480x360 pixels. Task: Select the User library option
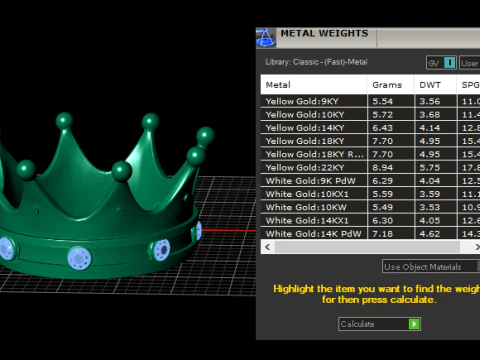(x=469, y=63)
